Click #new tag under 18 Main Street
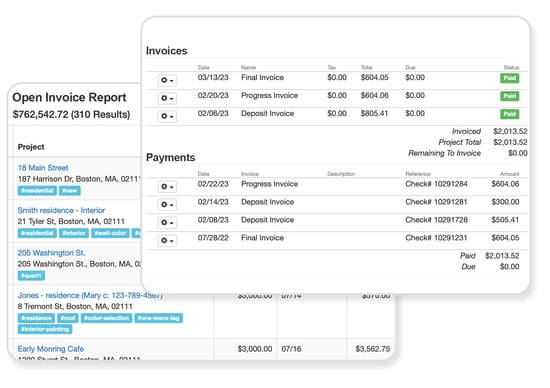Screen dimensions: 550x388 click(x=70, y=190)
